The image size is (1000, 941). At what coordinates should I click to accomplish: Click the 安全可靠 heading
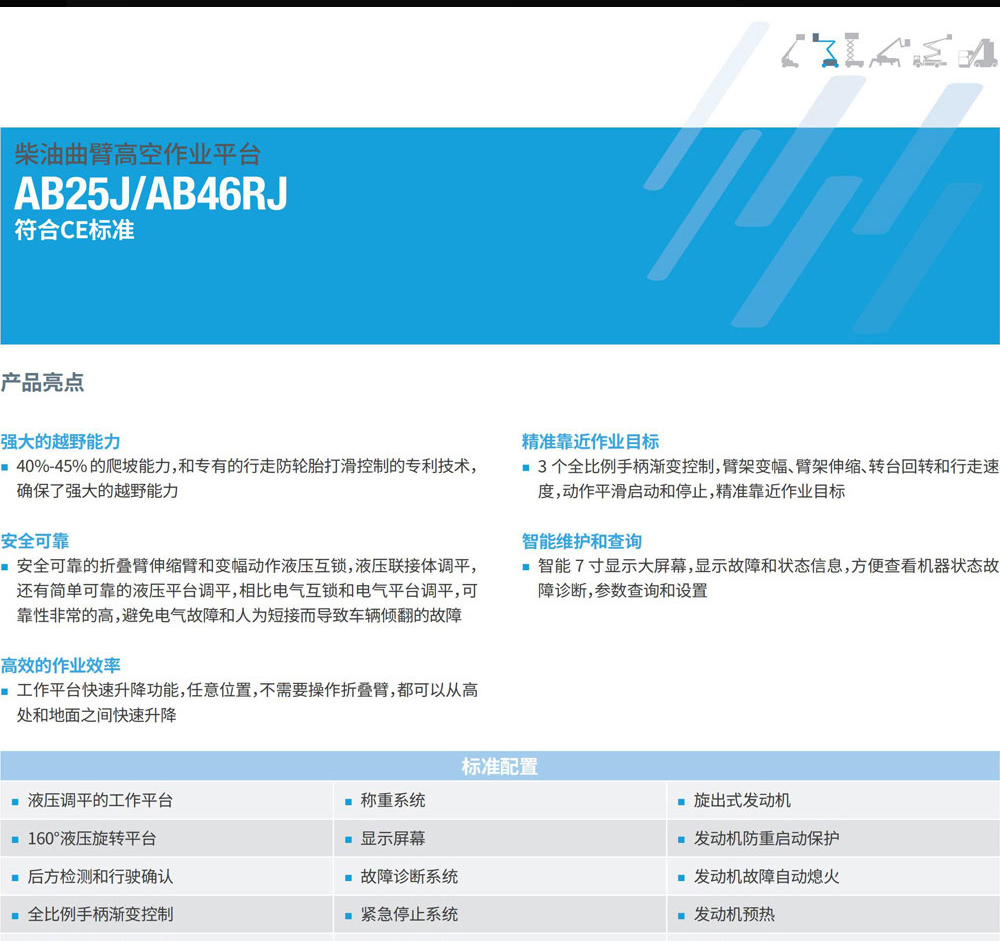tap(35, 541)
